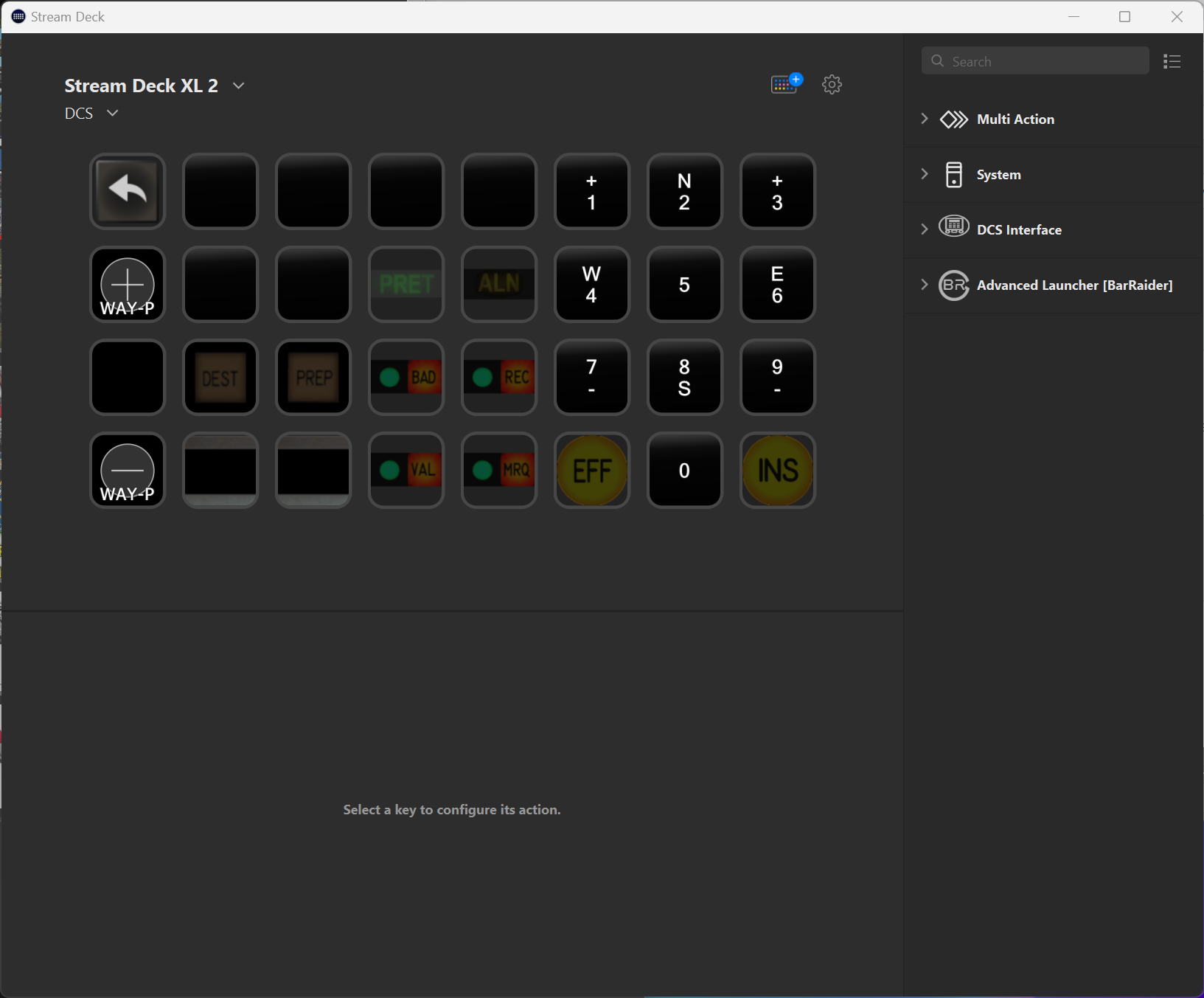The image size is (1204, 998).
Task: Open the Stream Deck XL 2 device dropdown
Action: (x=239, y=86)
